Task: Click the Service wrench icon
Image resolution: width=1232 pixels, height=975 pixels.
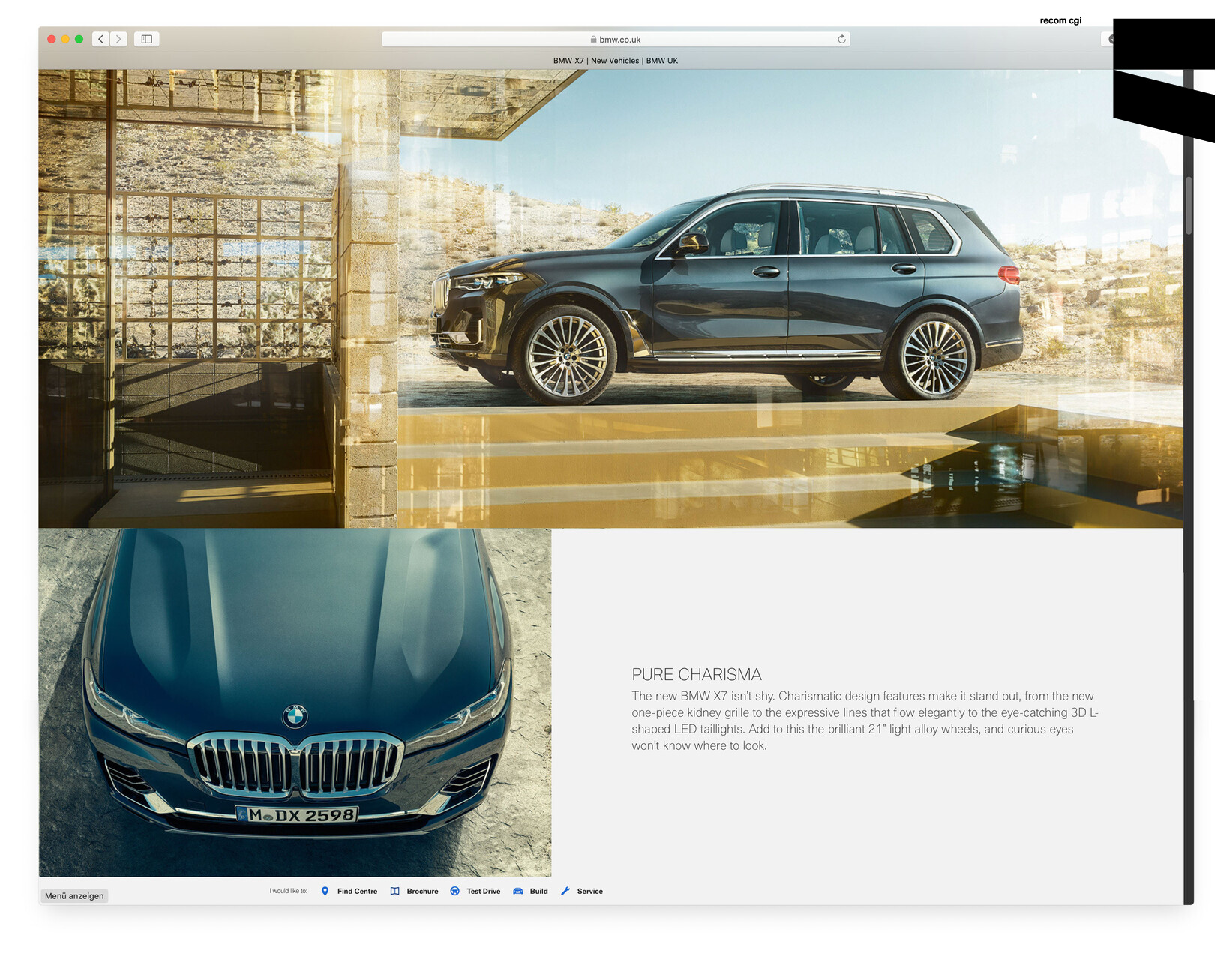Action: pyautogui.click(x=565, y=891)
